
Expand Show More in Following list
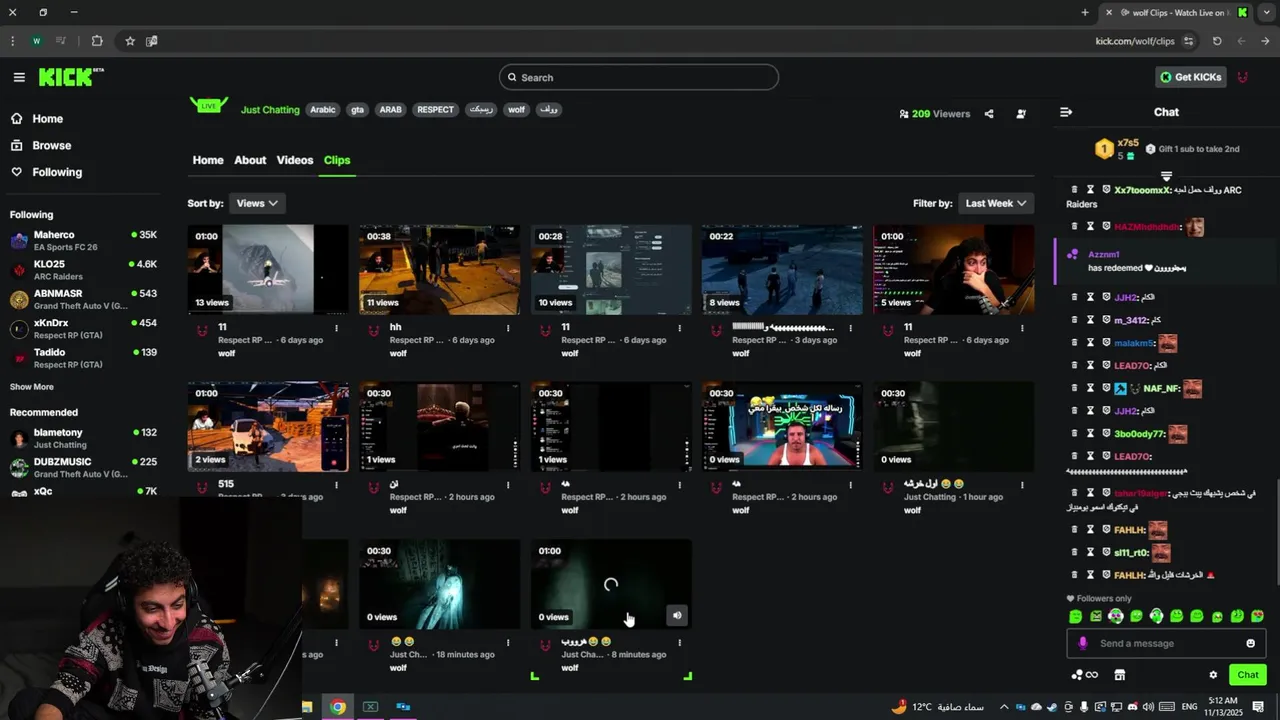32,387
